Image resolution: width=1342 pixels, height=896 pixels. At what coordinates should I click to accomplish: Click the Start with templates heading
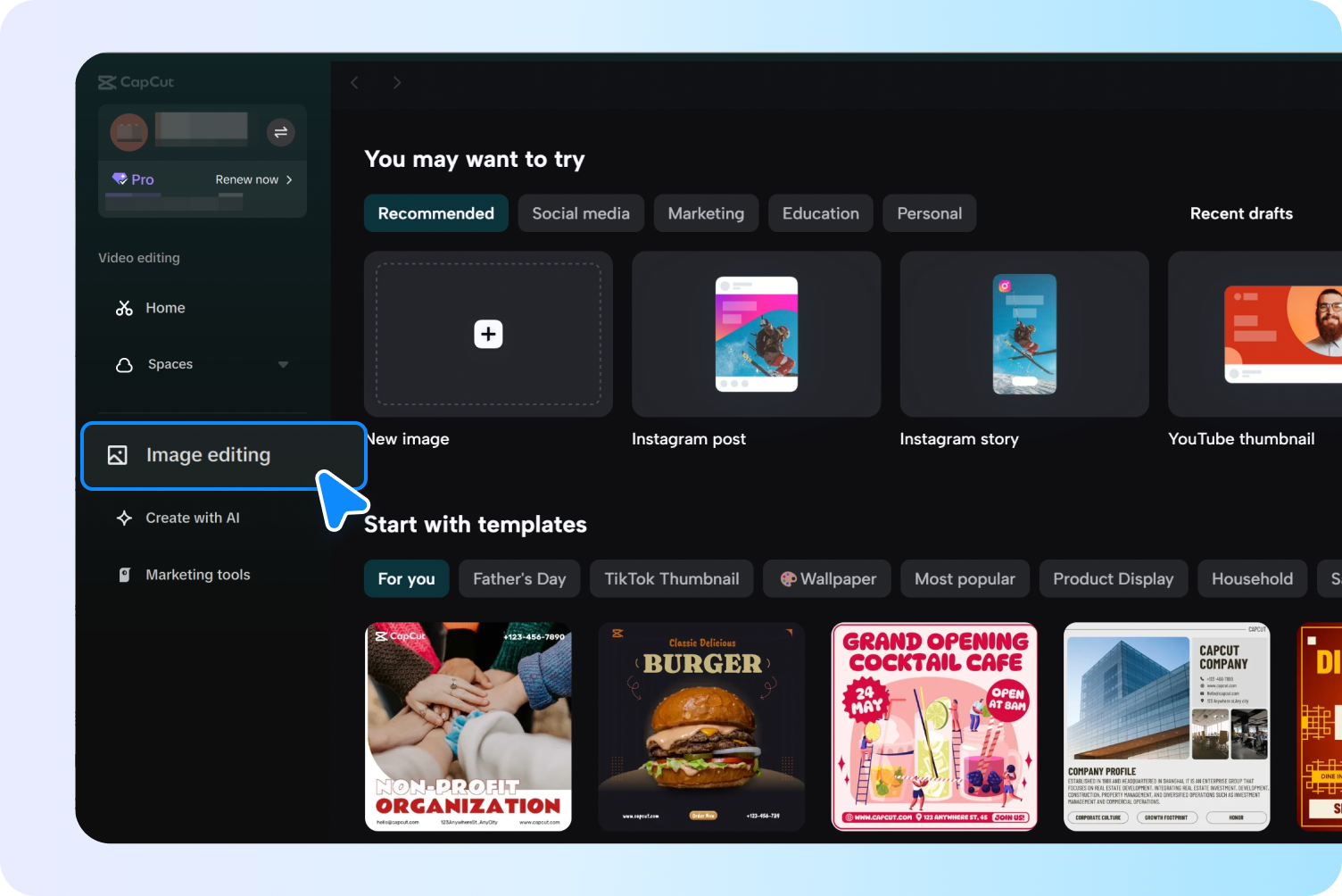click(x=476, y=525)
